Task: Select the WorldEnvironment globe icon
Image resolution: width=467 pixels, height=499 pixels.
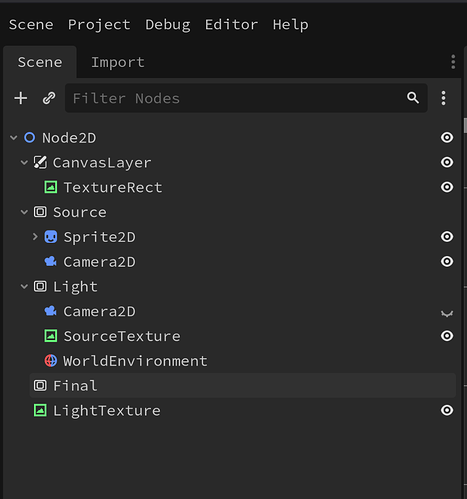Action: coord(51,361)
